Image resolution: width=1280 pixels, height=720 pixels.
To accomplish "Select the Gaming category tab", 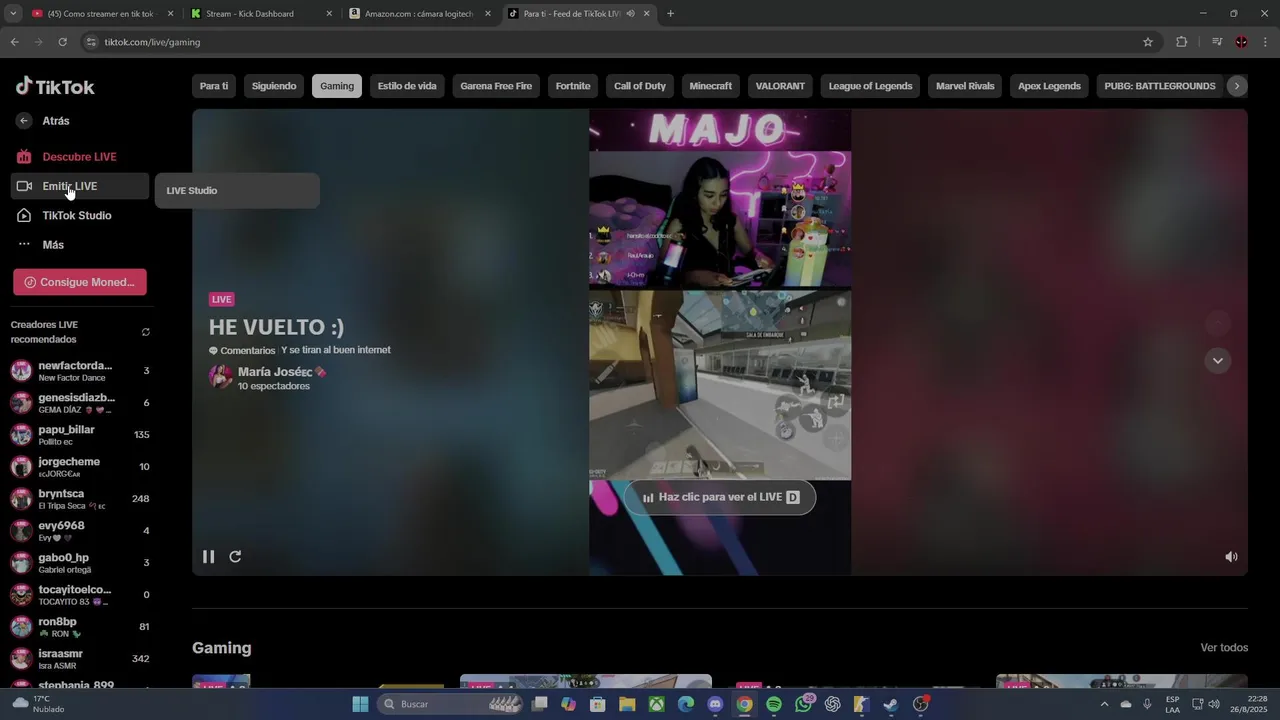I will click(x=337, y=86).
